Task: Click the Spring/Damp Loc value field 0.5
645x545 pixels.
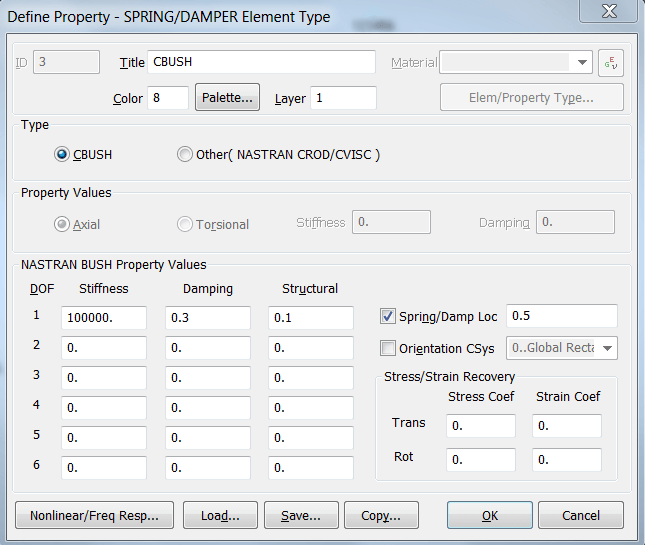Action: pos(562,316)
